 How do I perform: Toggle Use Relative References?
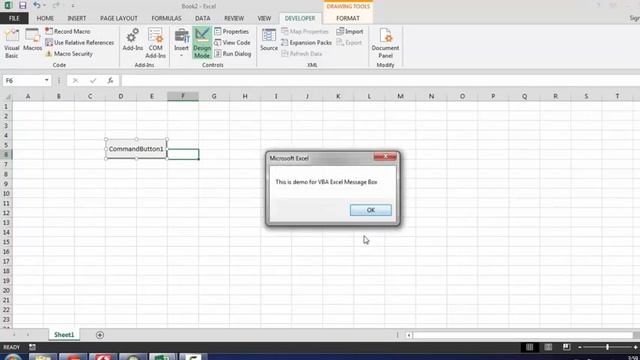click(80, 42)
